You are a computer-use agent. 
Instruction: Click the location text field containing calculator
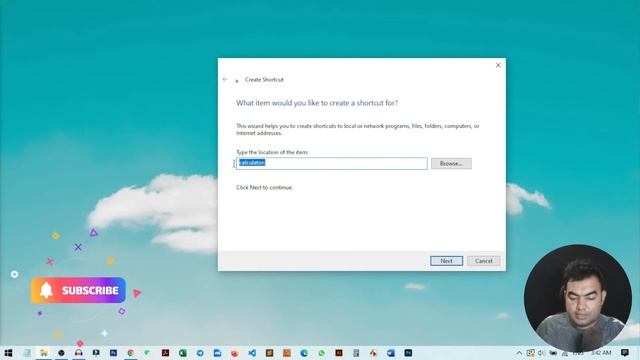331,163
